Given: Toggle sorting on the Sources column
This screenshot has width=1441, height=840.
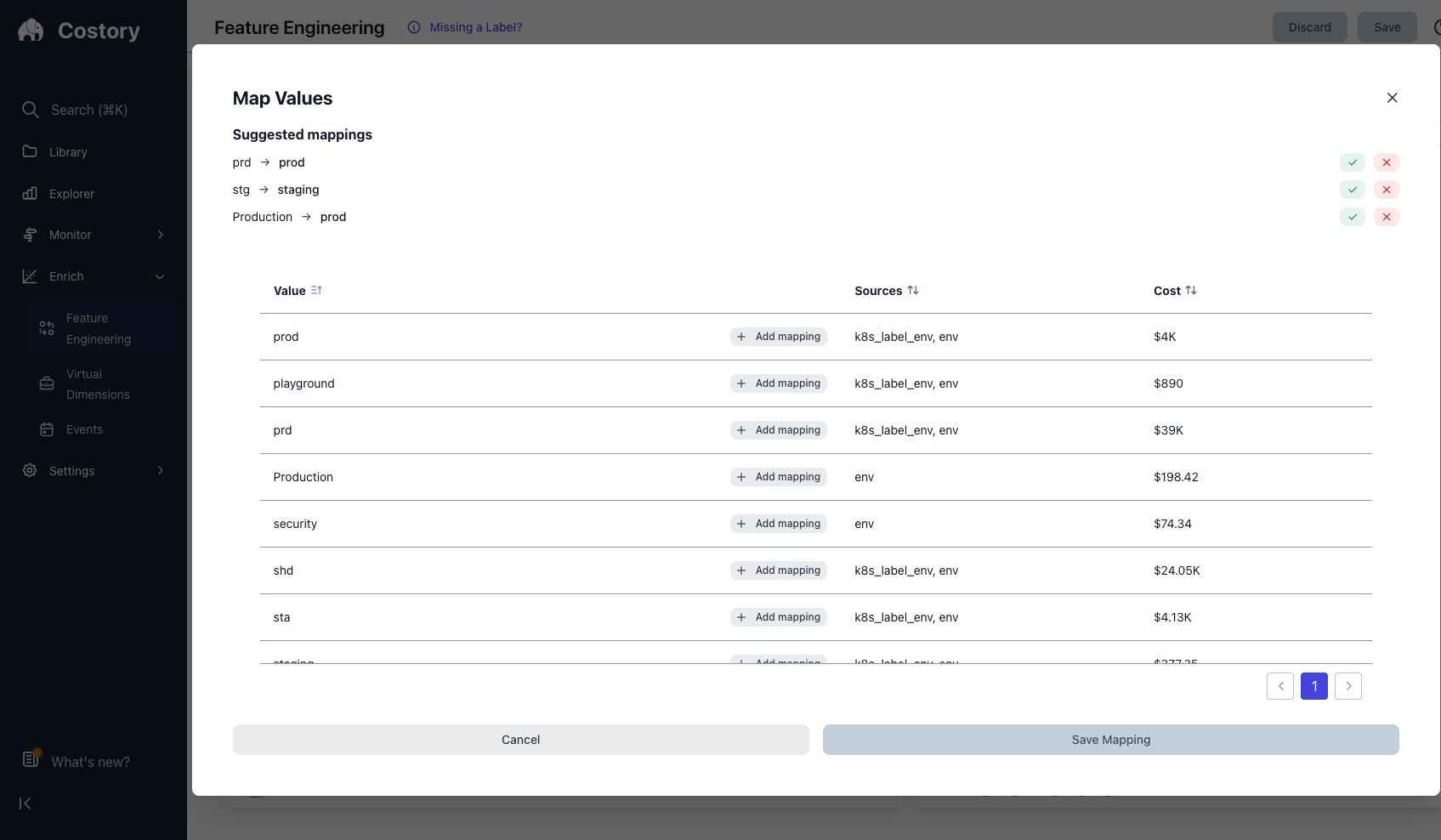Looking at the screenshot, I should click(914, 290).
